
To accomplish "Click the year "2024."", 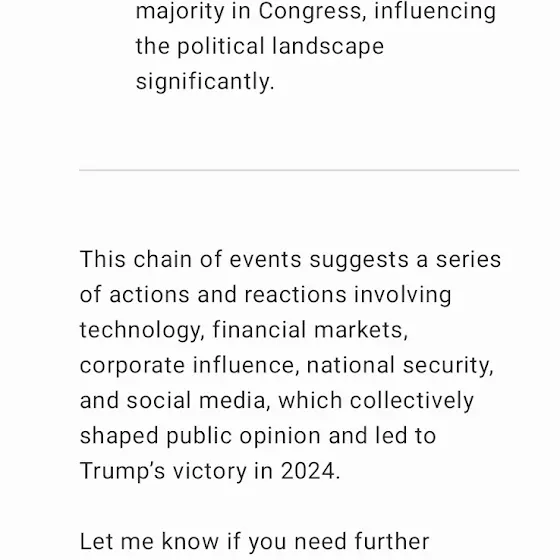I will (x=310, y=471).
